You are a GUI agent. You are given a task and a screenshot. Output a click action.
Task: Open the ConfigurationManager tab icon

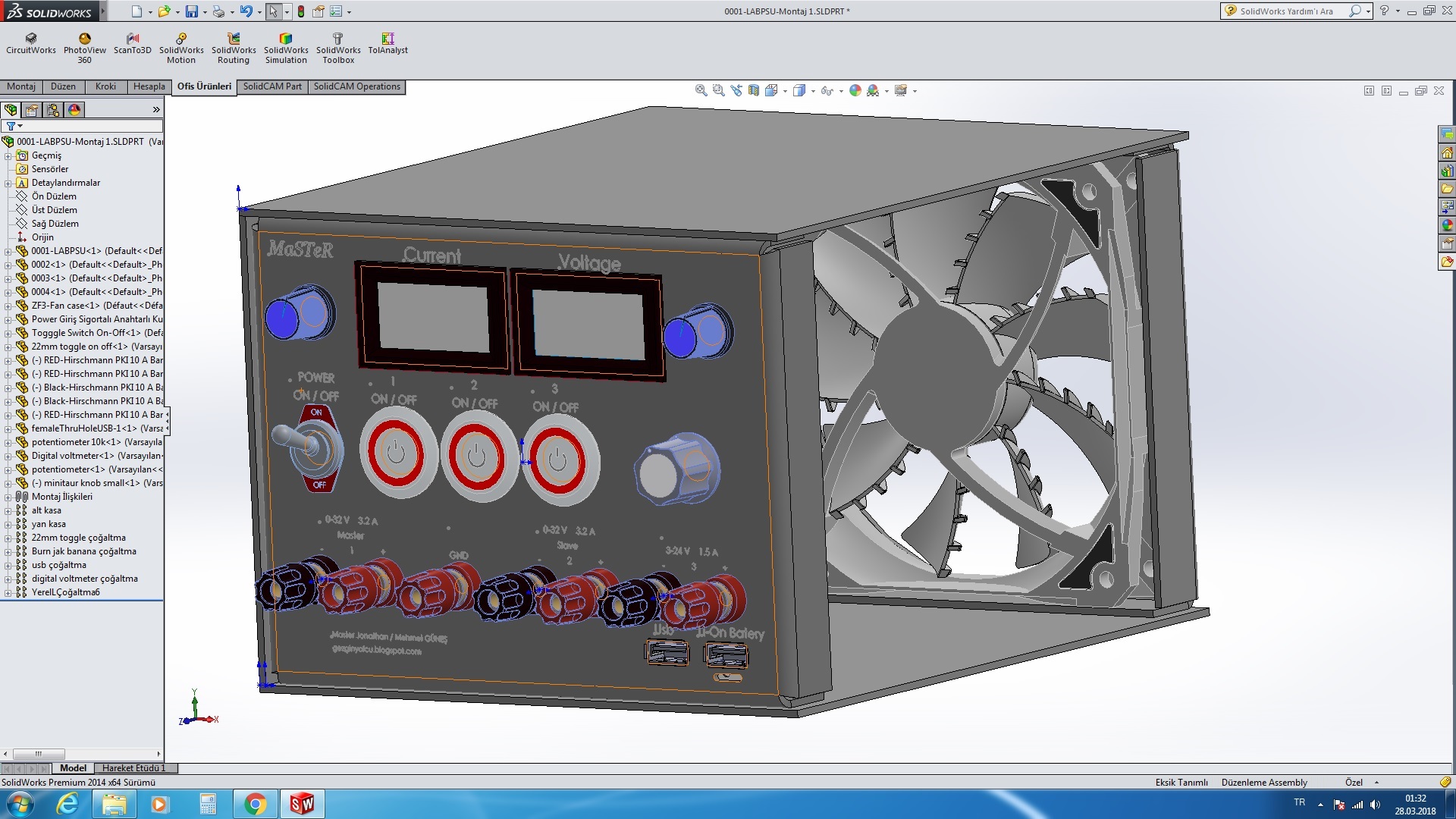[x=53, y=110]
